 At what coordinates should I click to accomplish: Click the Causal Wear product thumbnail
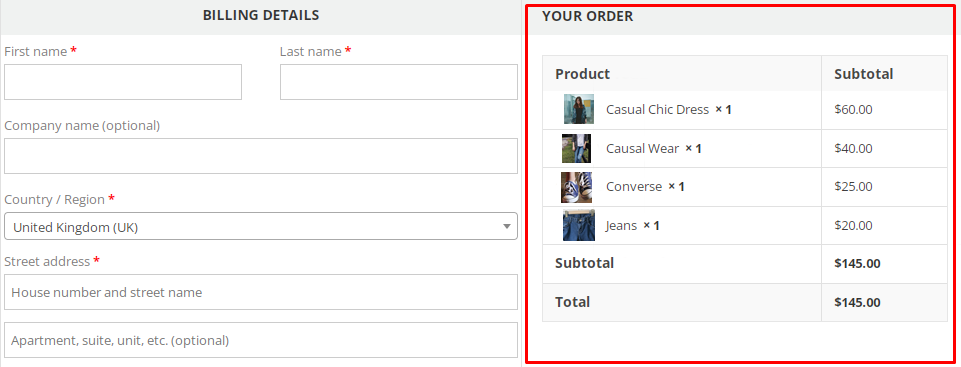tap(577, 148)
